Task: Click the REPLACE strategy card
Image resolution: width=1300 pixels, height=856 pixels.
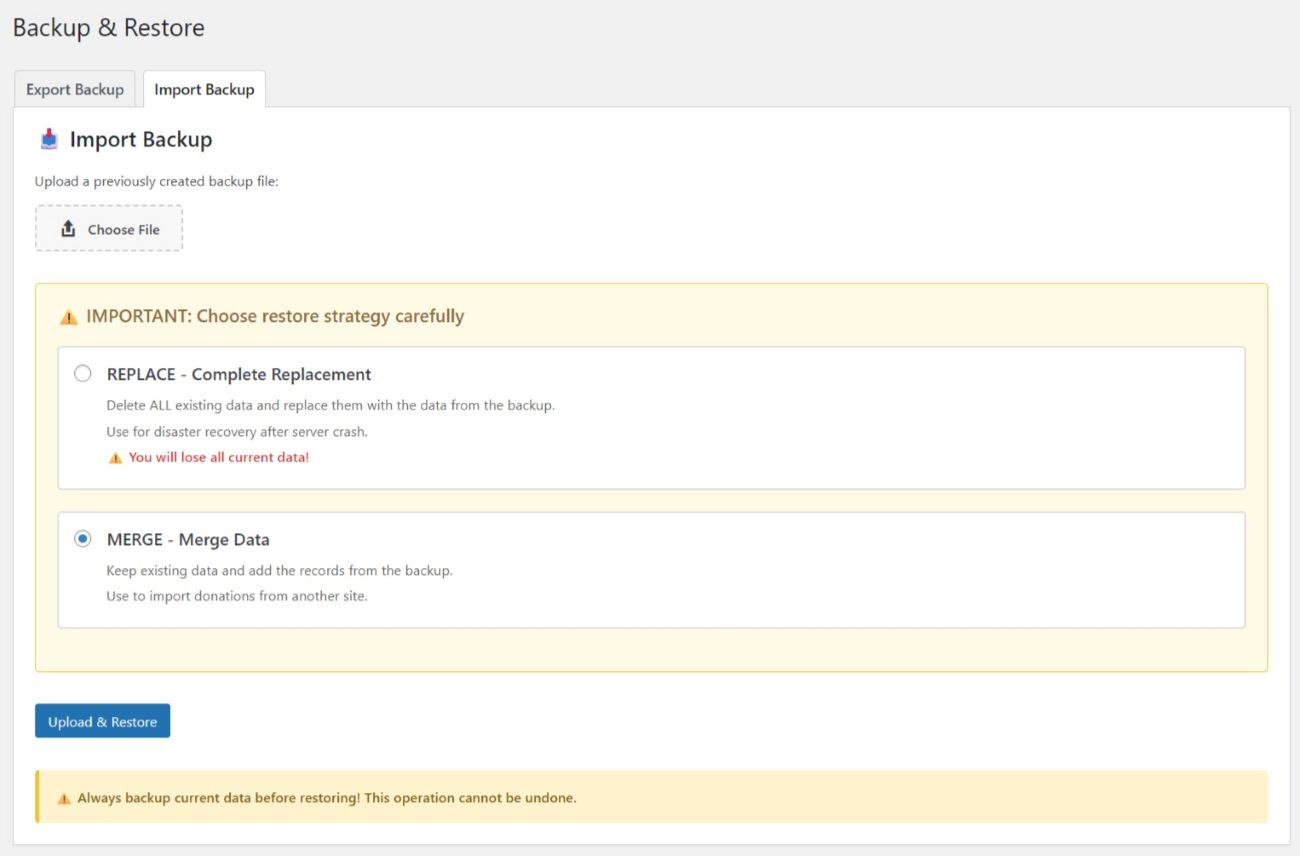Action: point(650,416)
